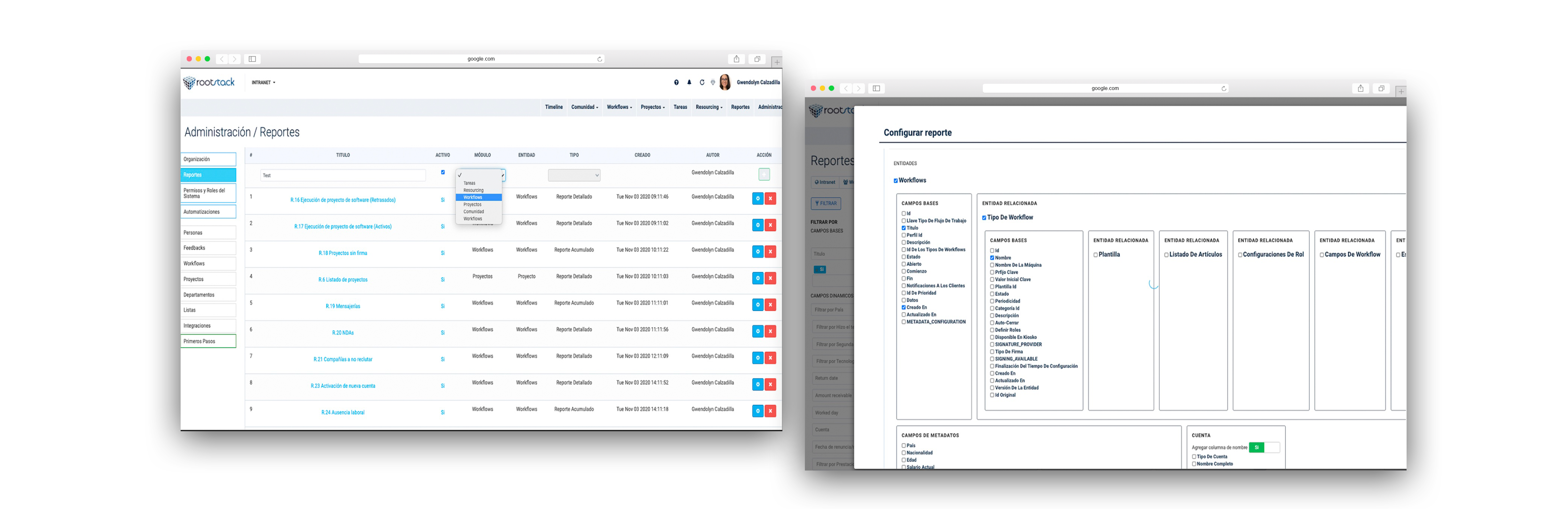Click Gwendolyn Calzadilla's avatar photo in header

725,82
